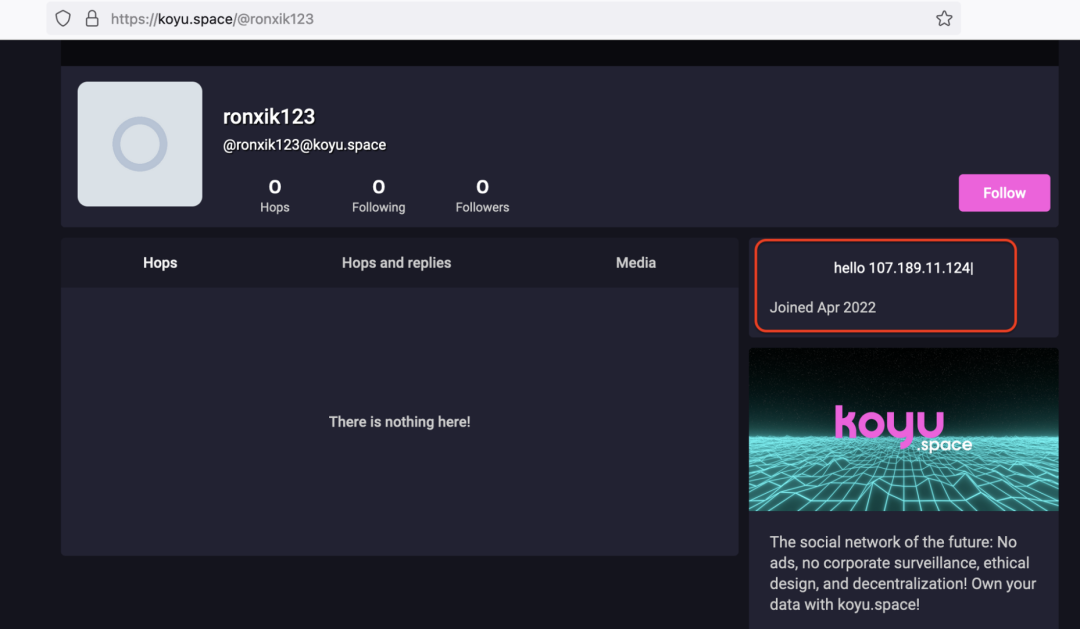View the 0 Following list

378,195
